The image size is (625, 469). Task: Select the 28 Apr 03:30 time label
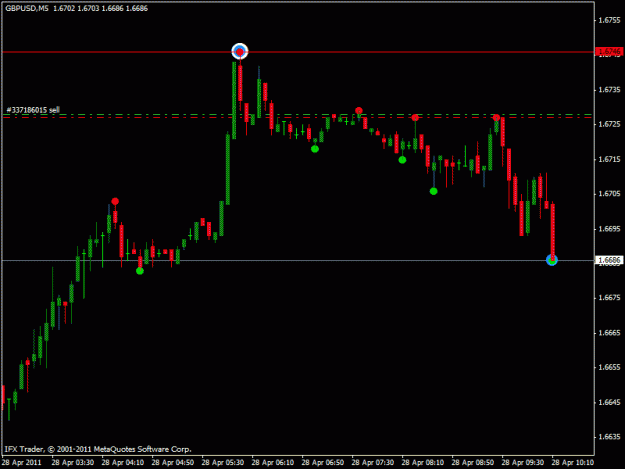[x=73, y=463]
